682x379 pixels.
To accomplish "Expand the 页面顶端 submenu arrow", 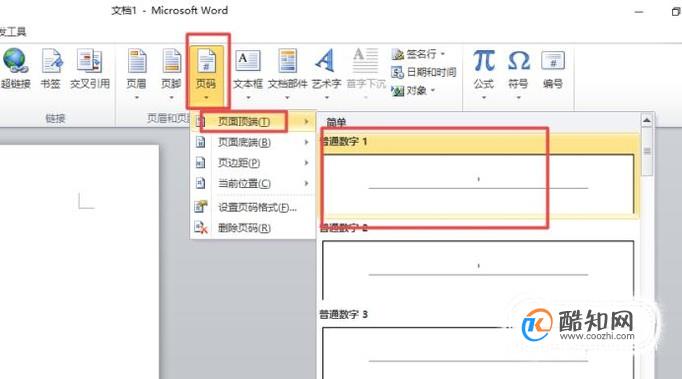I will coord(306,122).
